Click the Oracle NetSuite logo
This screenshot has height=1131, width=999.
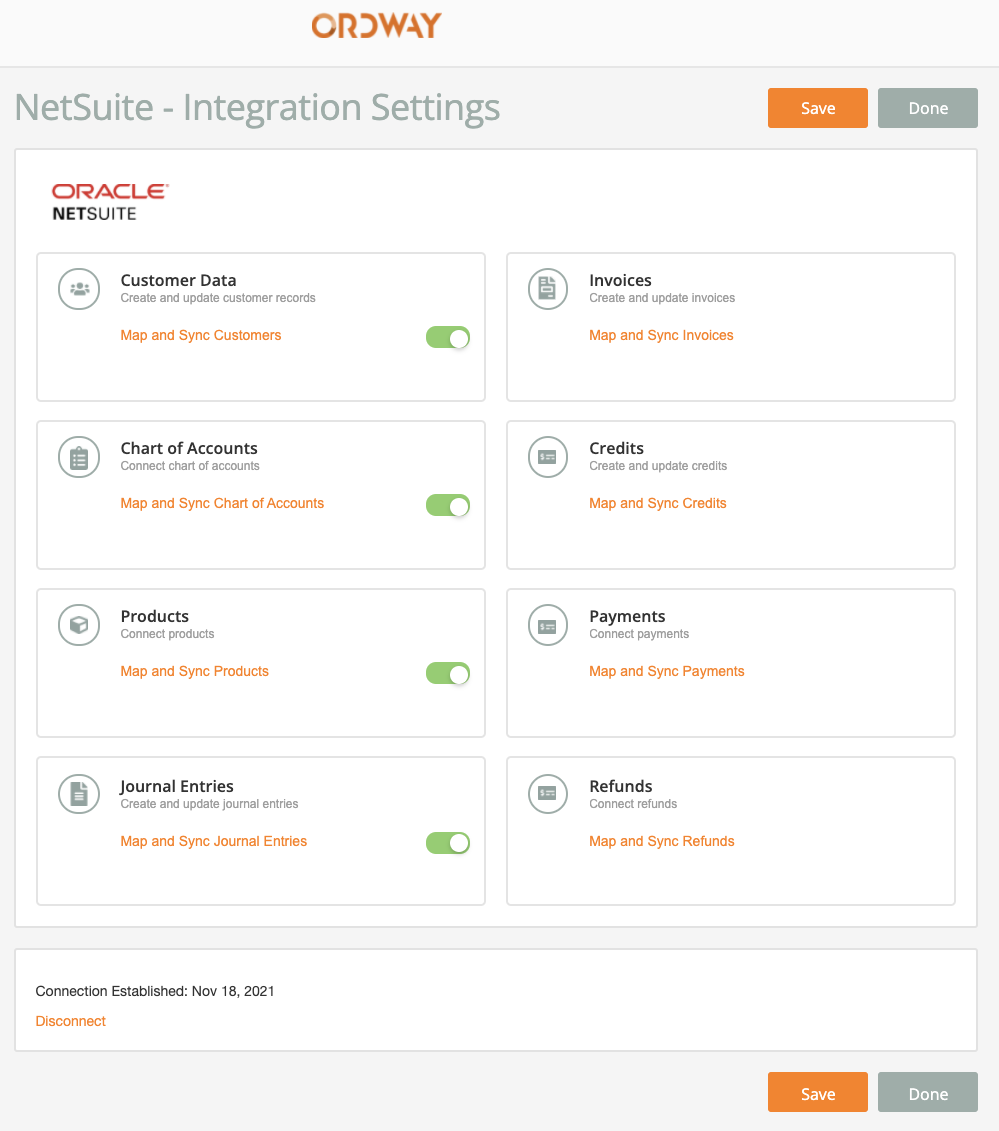coord(110,201)
